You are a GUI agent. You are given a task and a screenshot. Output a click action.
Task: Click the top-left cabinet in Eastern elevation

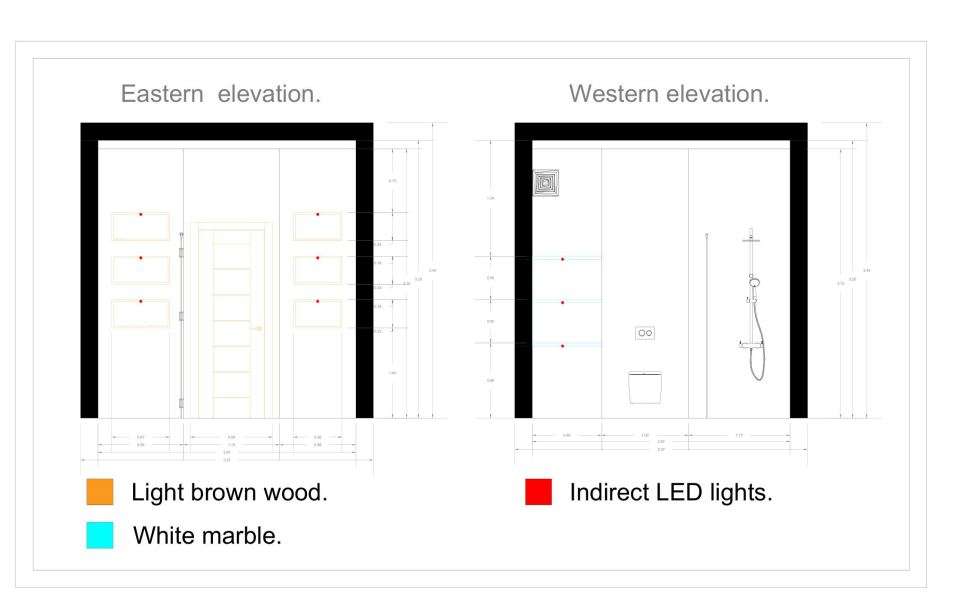(x=141, y=227)
